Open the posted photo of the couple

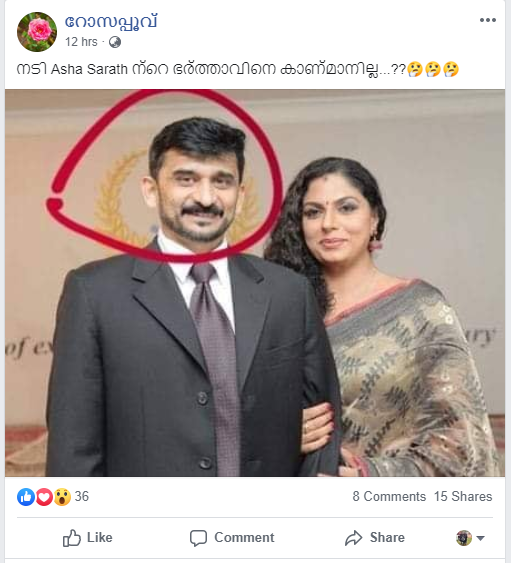pyautogui.click(x=255, y=283)
